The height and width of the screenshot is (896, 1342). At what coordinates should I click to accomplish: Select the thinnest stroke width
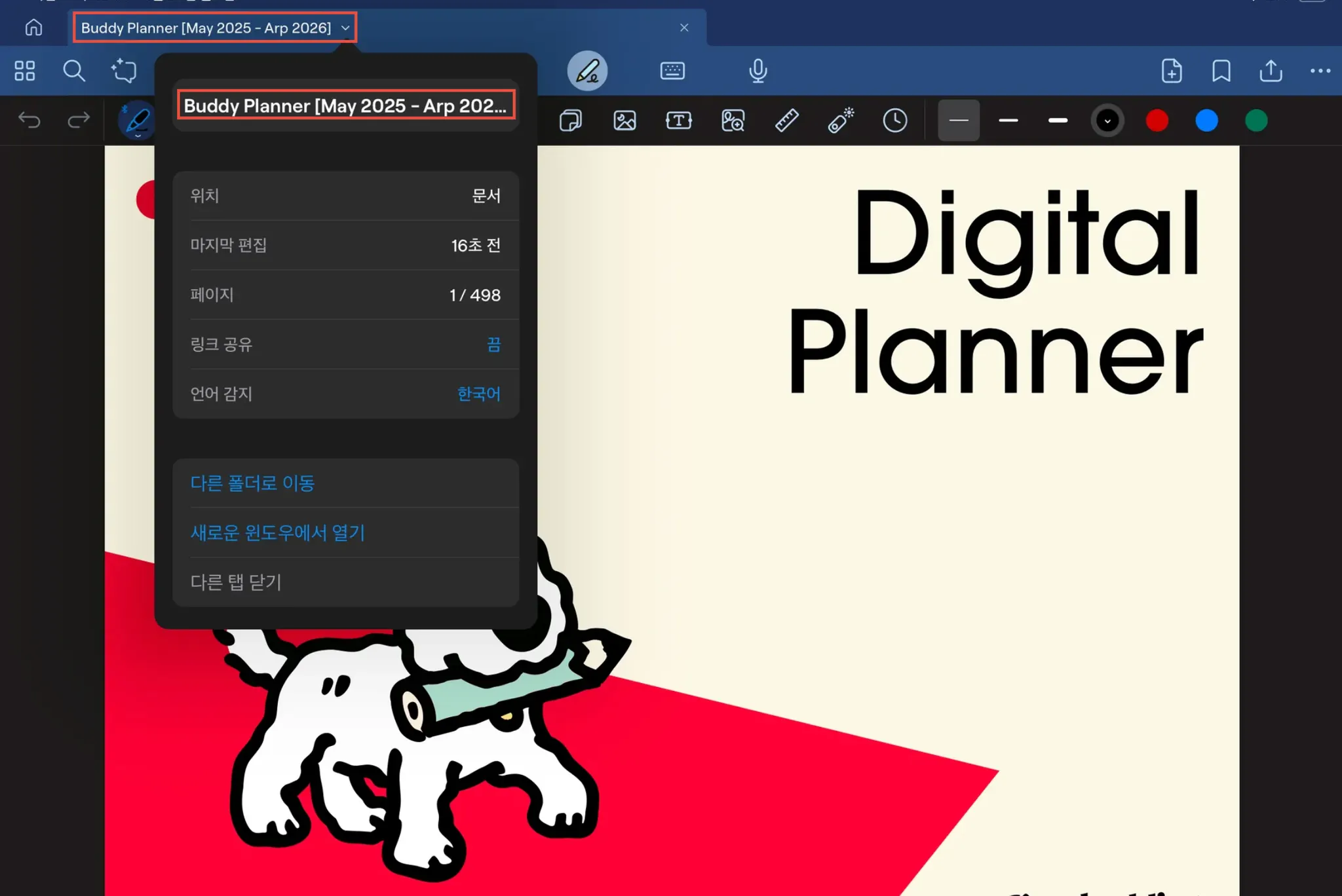(x=959, y=121)
